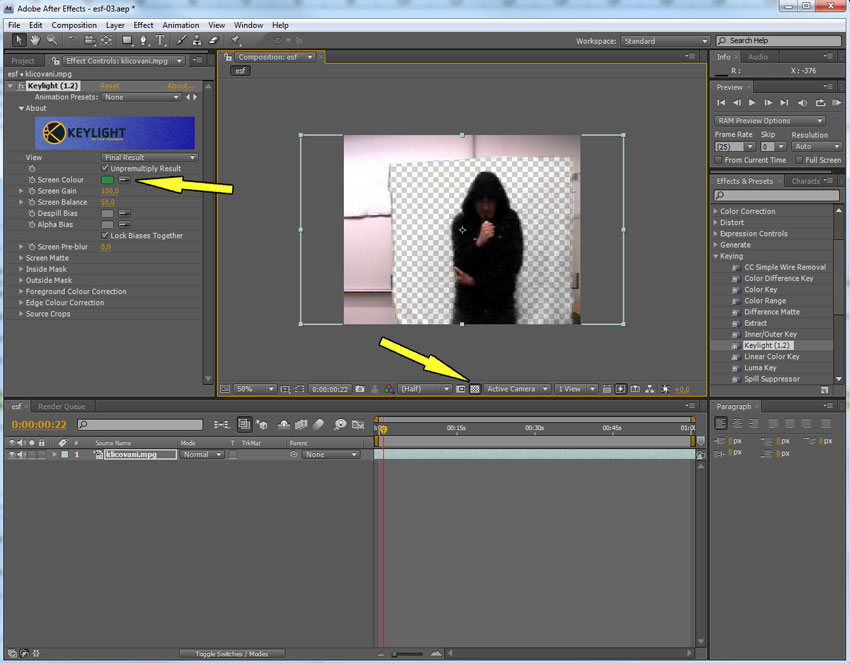Click the Search Help field
Screen dimensions: 850x663
pyautogui.click(x=778, y=41)
